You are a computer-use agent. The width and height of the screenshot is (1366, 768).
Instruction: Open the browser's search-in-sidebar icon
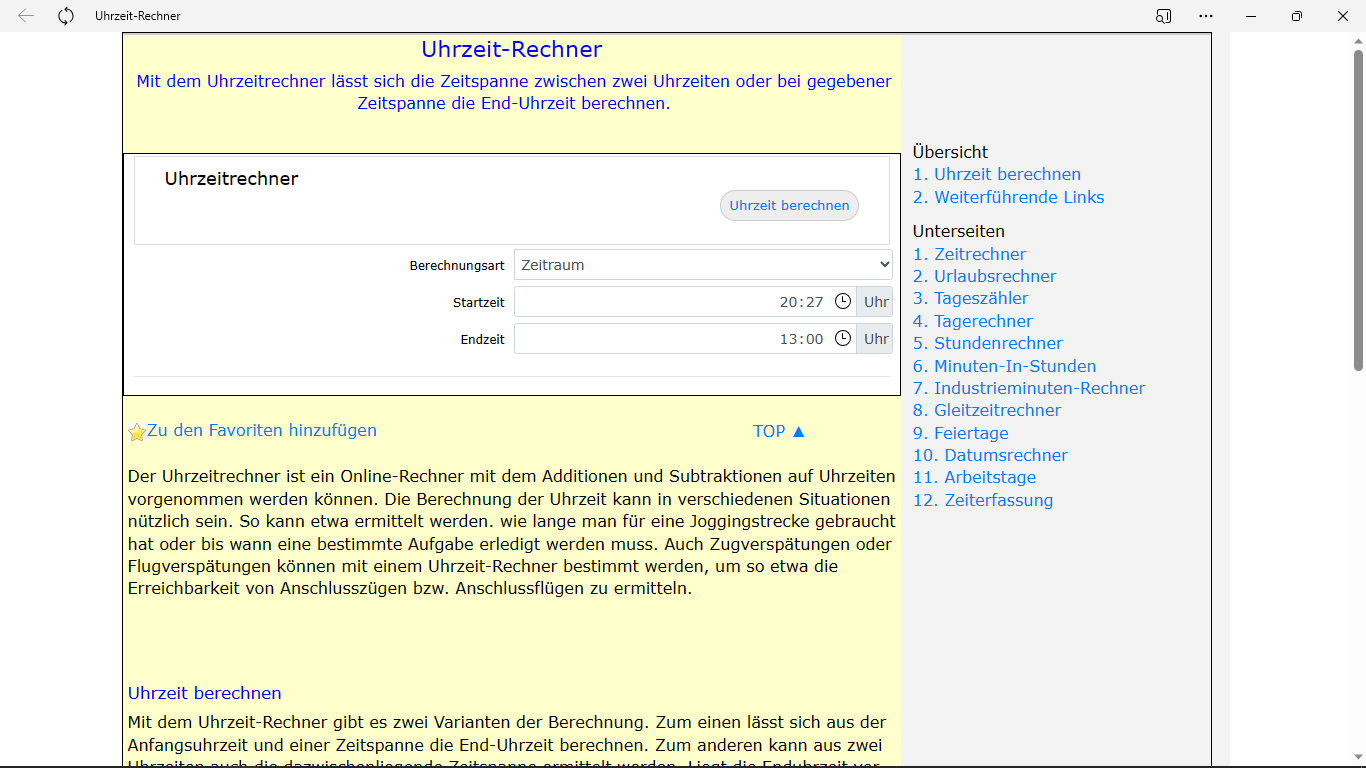coord(1163,16)
